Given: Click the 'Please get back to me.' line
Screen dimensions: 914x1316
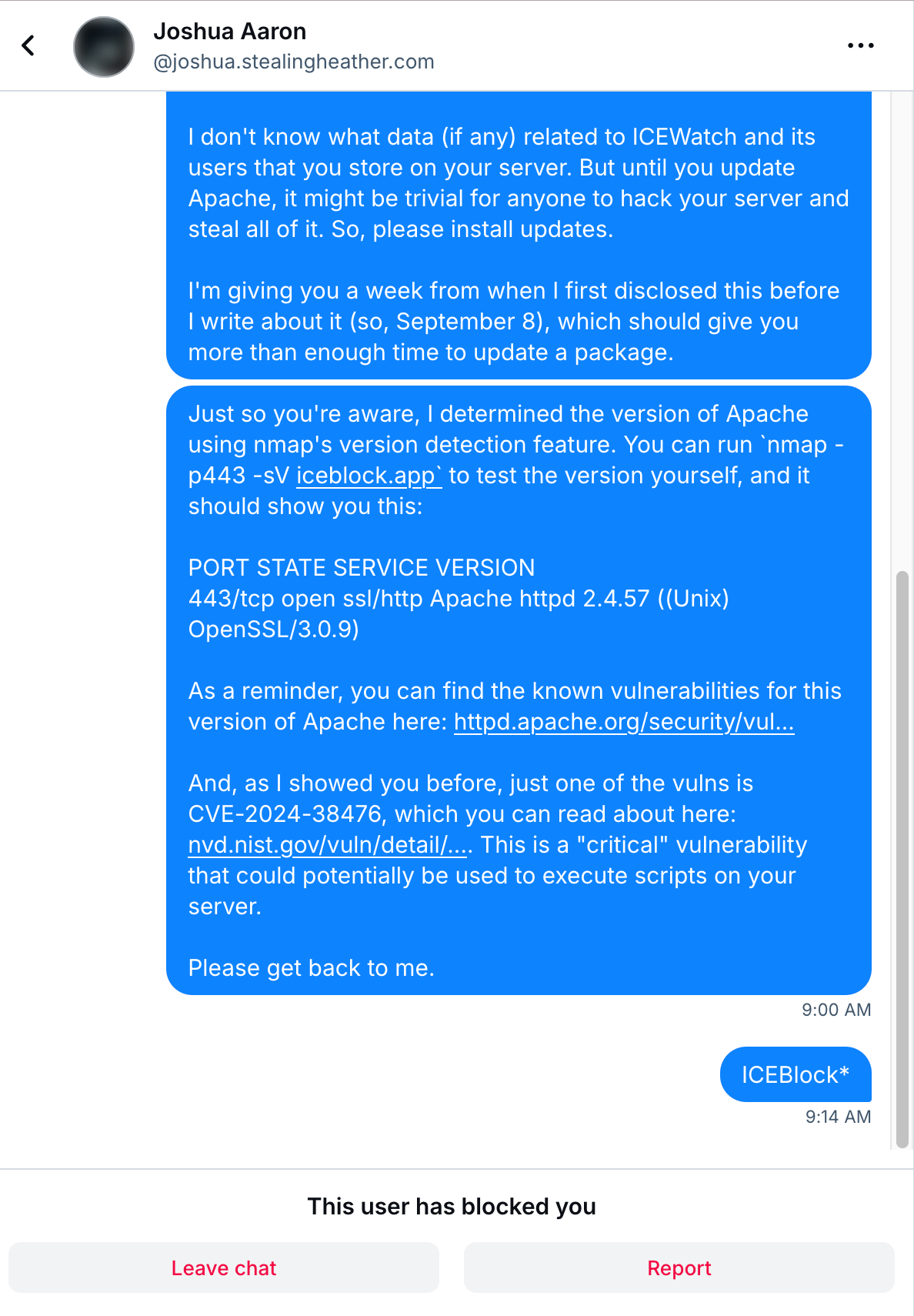Looking at the screenshot, I should 312,968.
